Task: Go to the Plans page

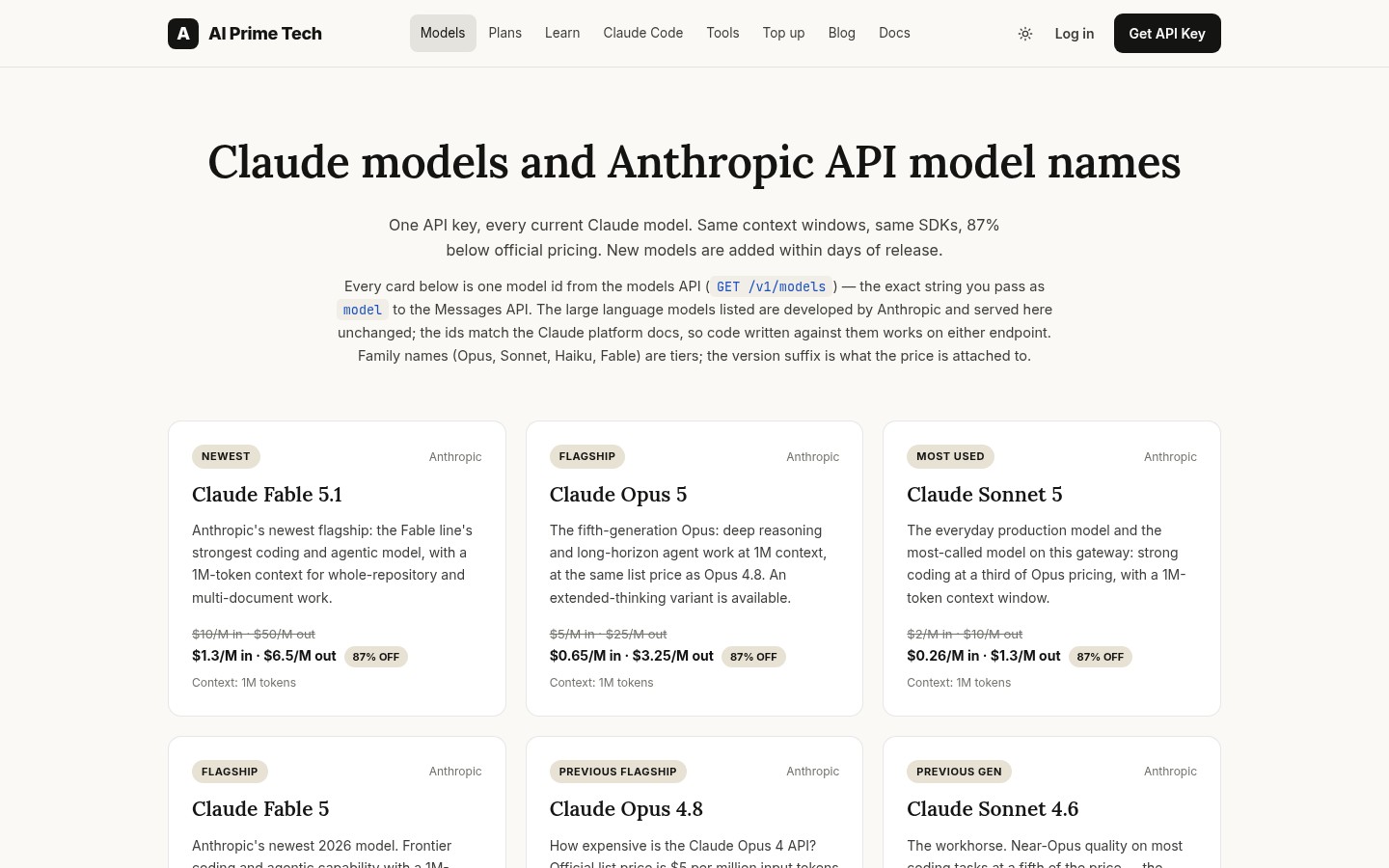Action: point(505,33)
